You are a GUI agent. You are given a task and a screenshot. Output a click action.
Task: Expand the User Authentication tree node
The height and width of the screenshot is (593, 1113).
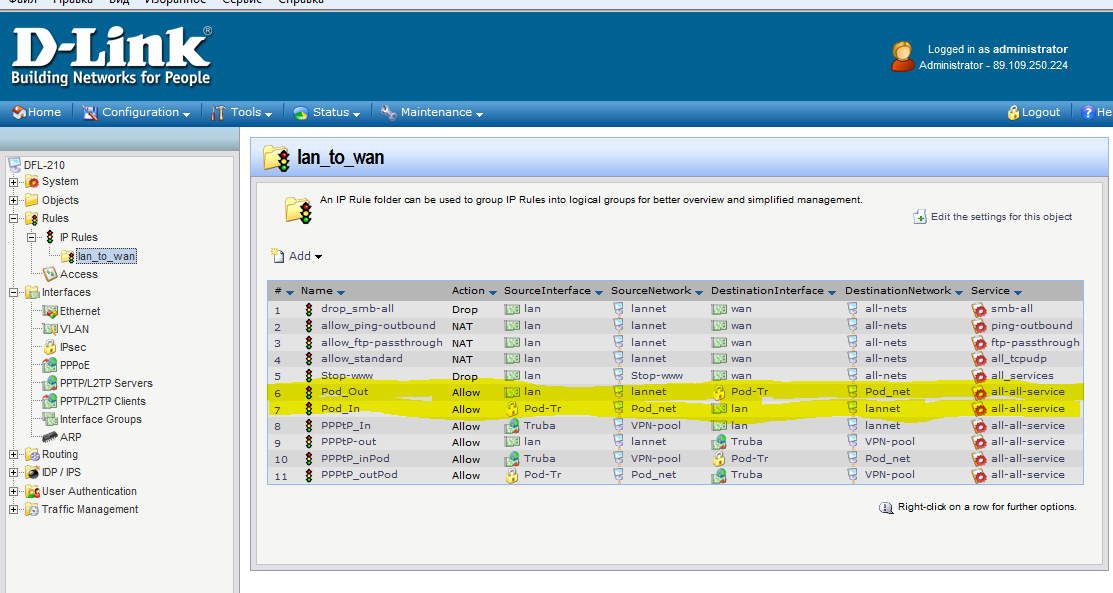[x=13, y=491]
